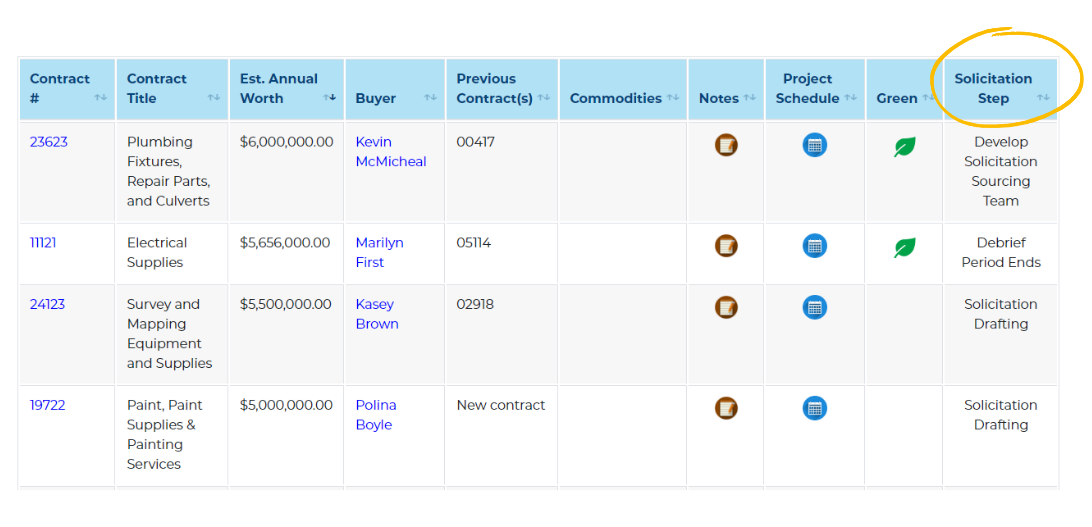Open buyer Kasey Brown link
Image resolution: width=1092 pixels, height=527 pixels.
click(x=377, y=314)
